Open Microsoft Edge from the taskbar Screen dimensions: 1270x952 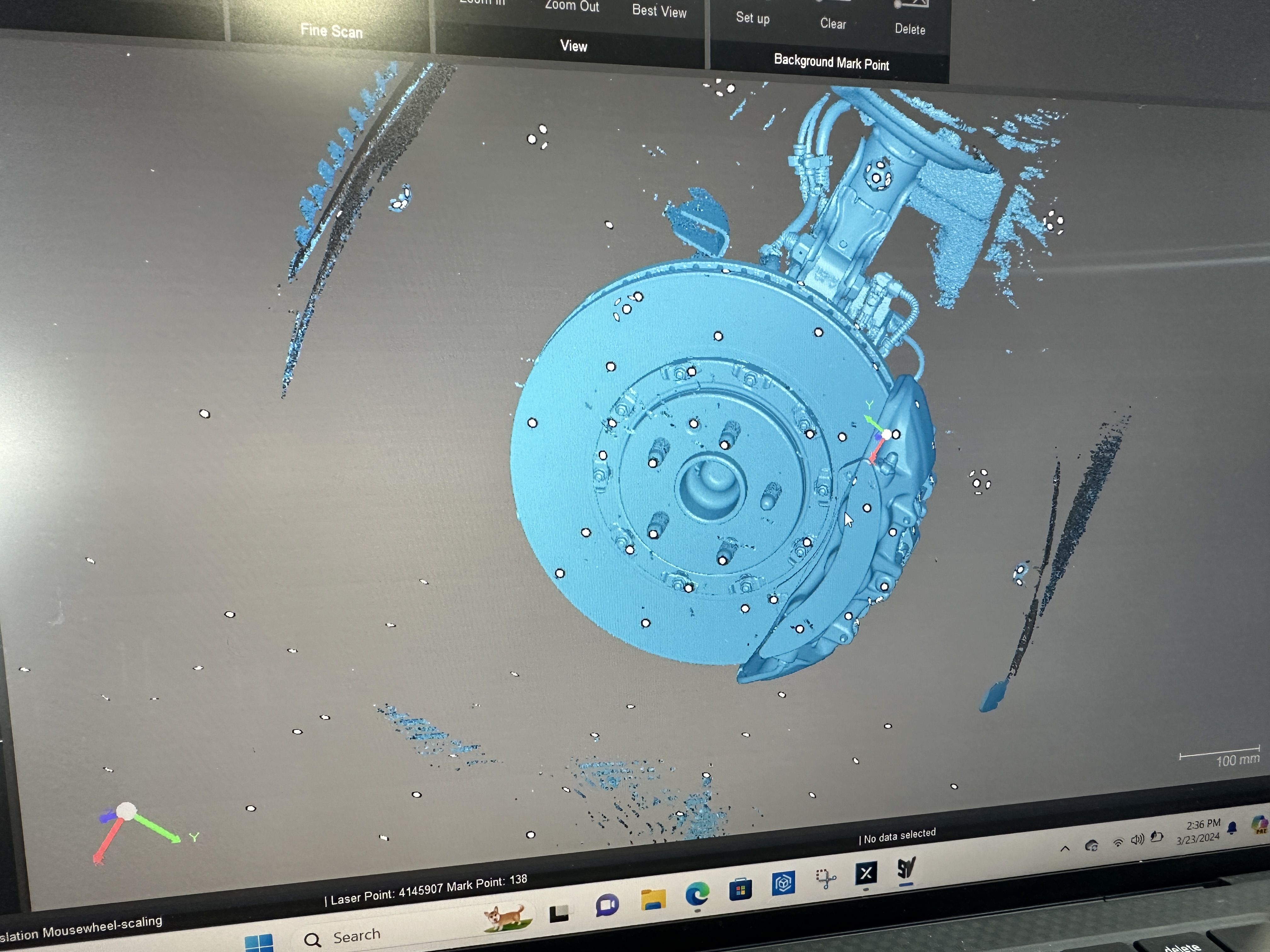point(697,894)
